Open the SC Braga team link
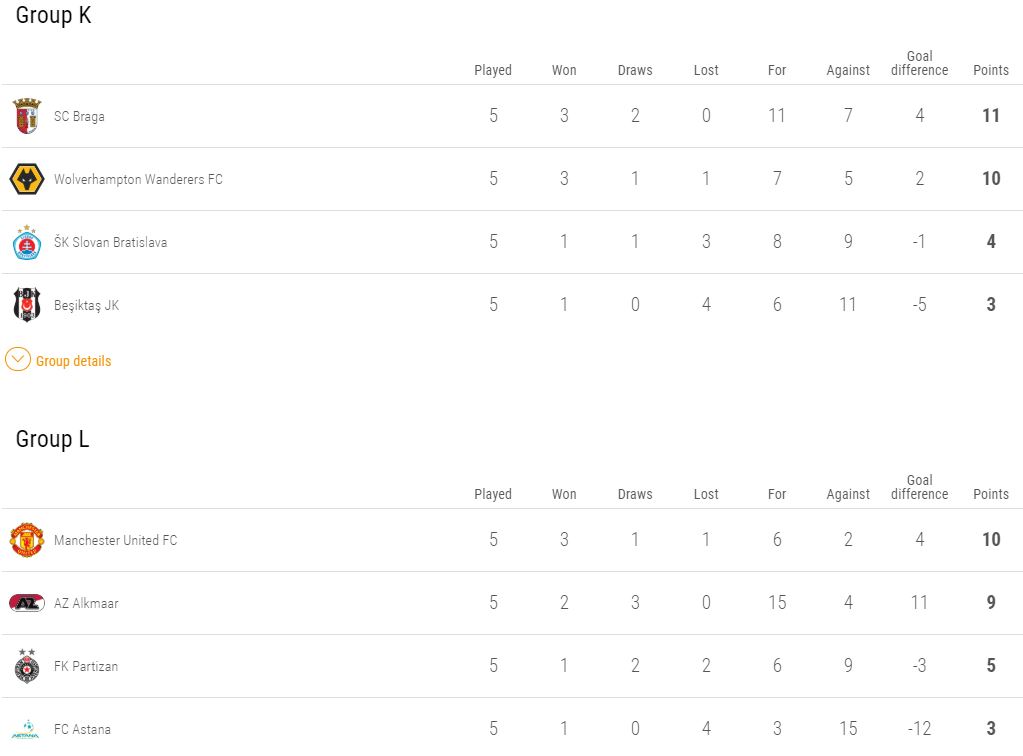Screen dimensions: 1023x756 (x=79, y=116)
